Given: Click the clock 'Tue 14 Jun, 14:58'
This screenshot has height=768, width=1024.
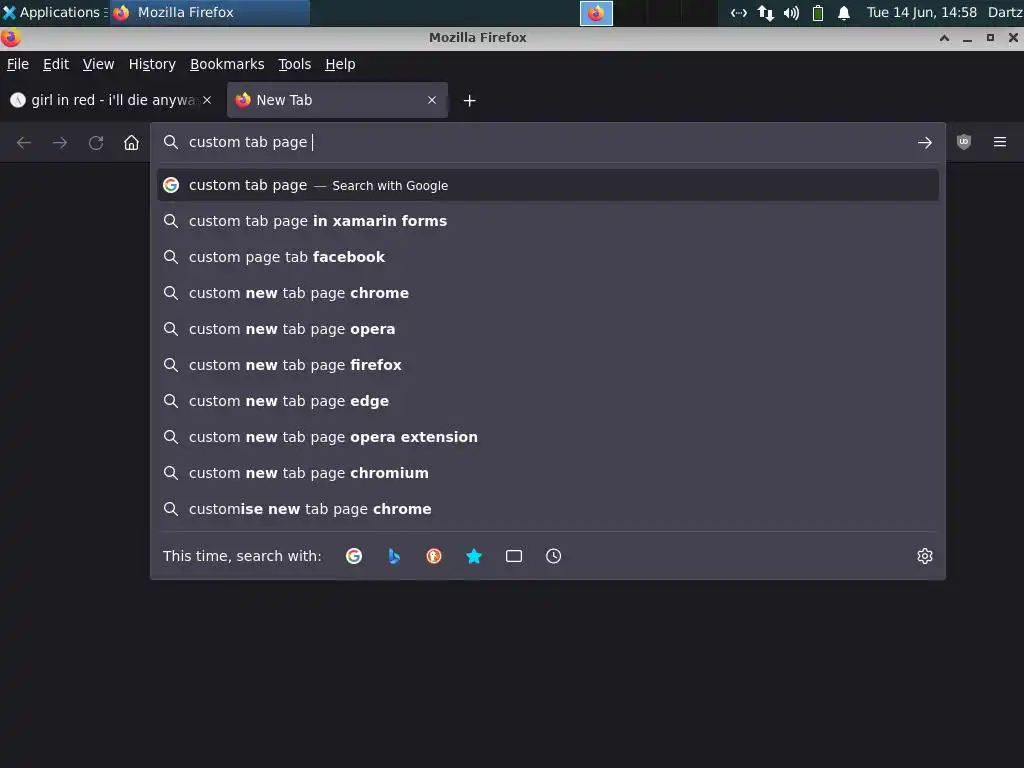Looking at the screenshot, I should point(921,12).
